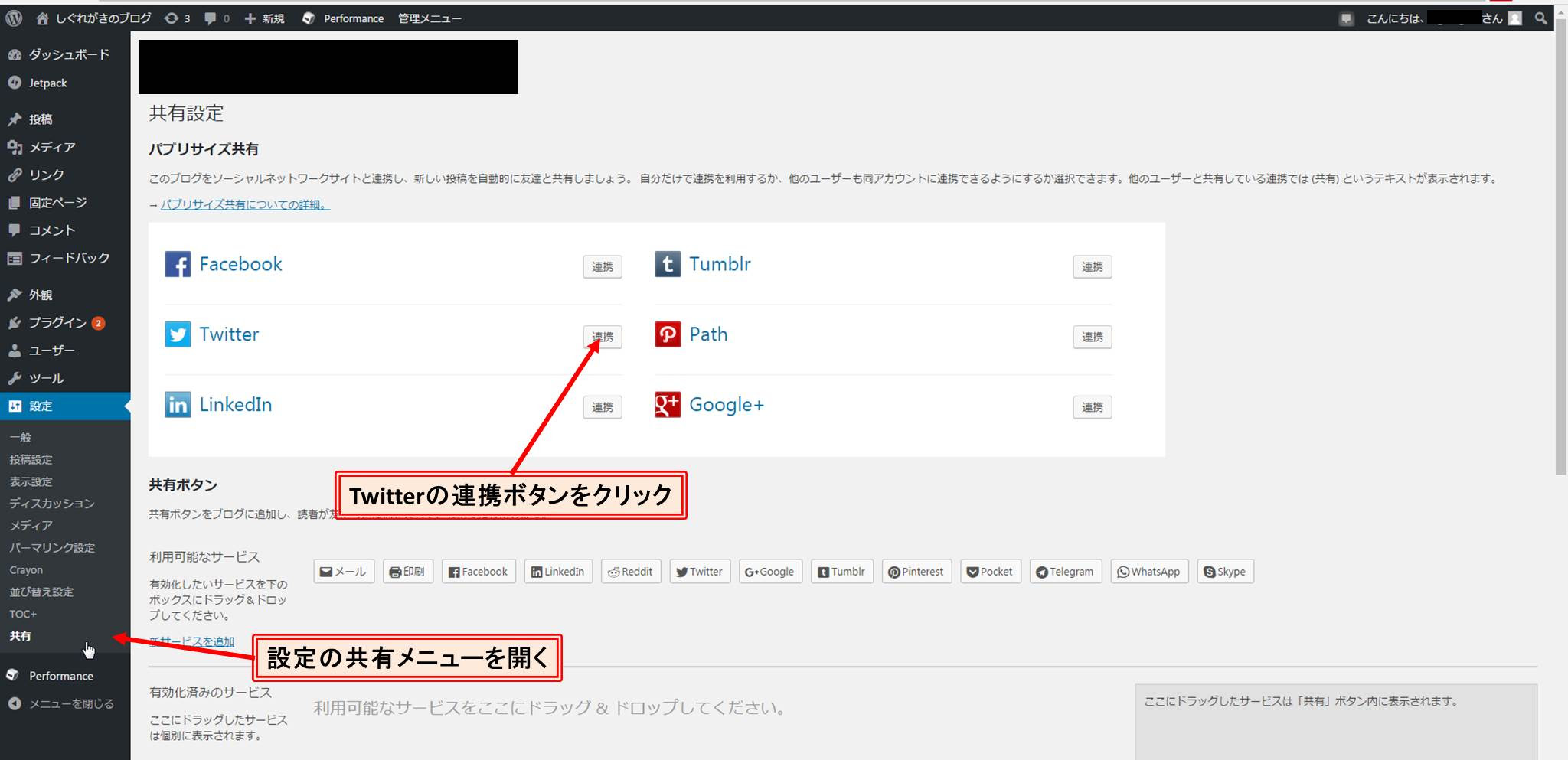Open the フィードバック sidebar menu

click(x=65, y=258)
